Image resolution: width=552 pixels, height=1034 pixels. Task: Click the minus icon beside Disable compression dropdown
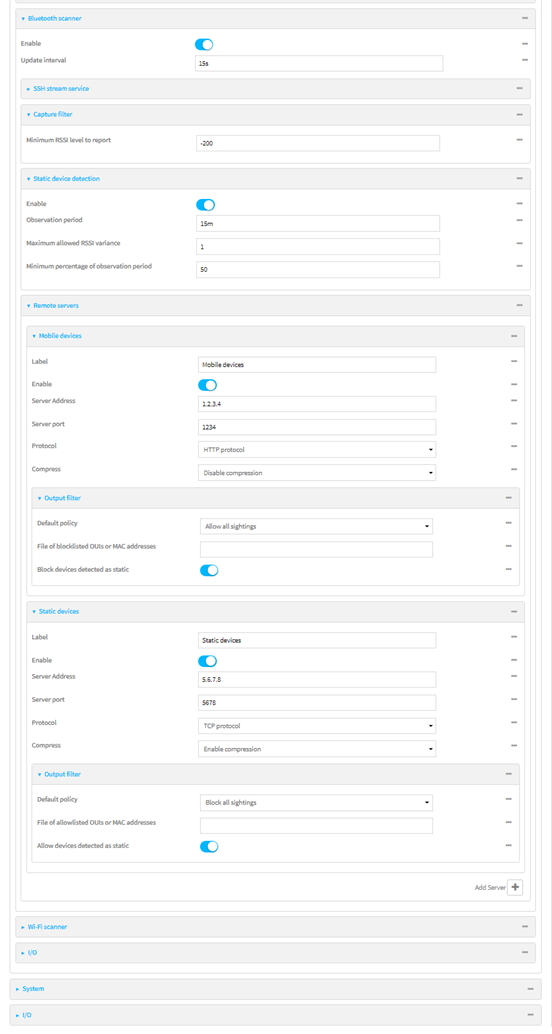[514, 469]
